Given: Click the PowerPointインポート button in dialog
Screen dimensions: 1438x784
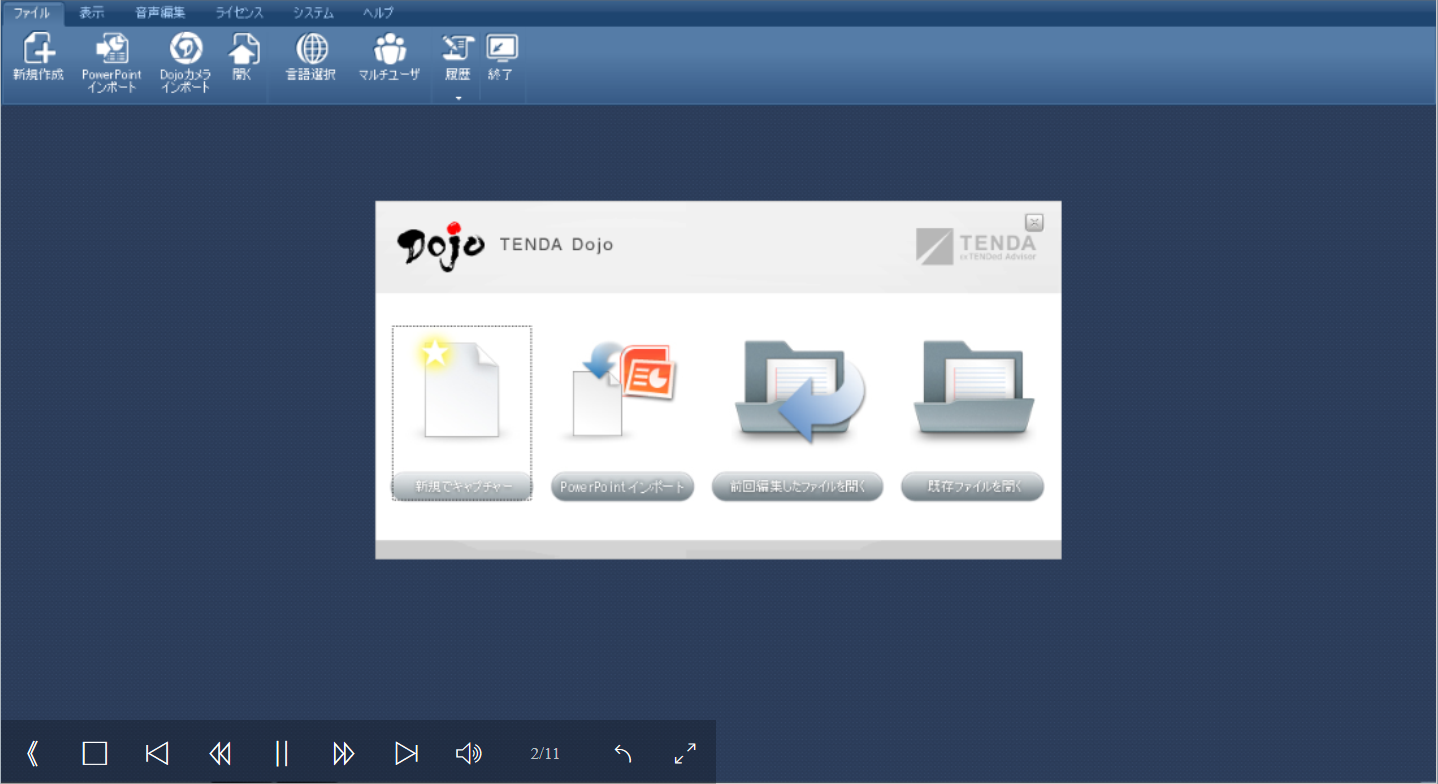Looking at the screenshot, I should [622, 487].
